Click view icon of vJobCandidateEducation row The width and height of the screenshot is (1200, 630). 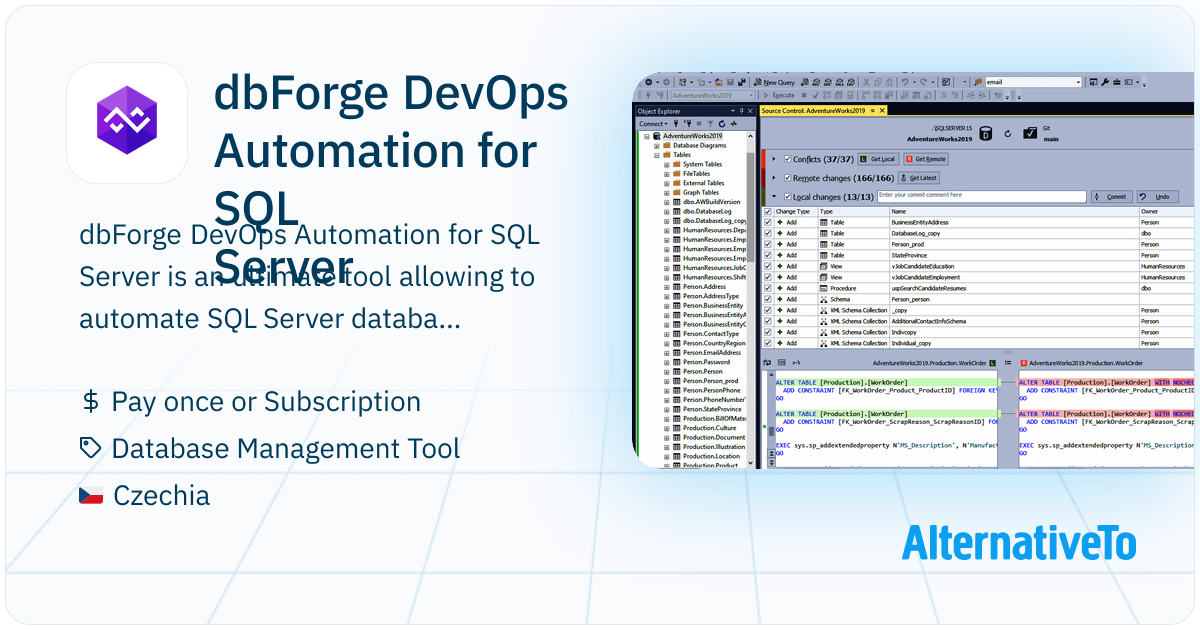823,266
